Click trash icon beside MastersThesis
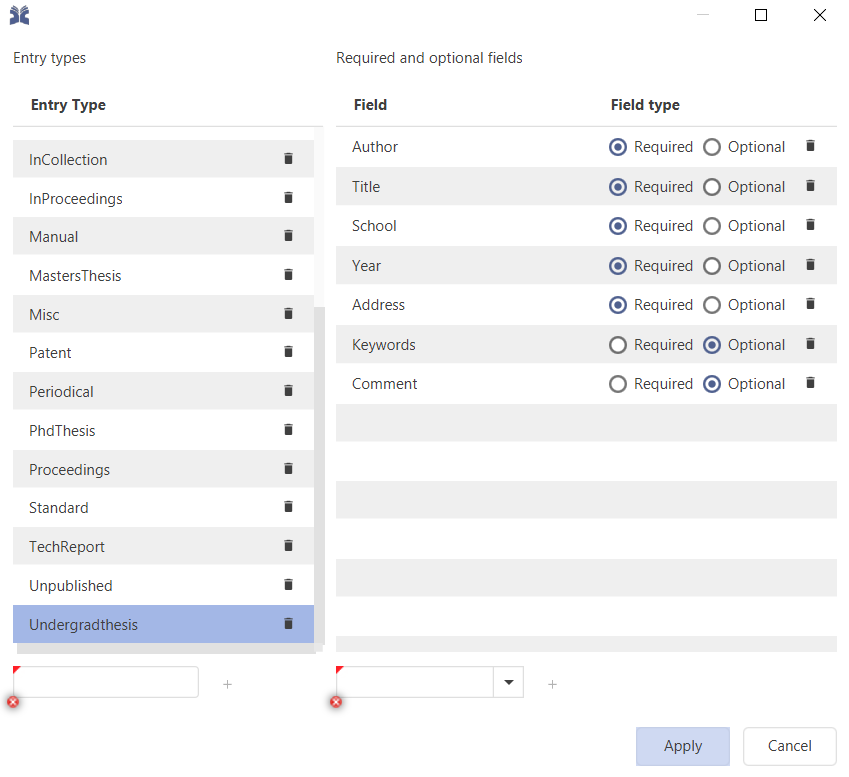849x777 pixels. click(288, 275)
